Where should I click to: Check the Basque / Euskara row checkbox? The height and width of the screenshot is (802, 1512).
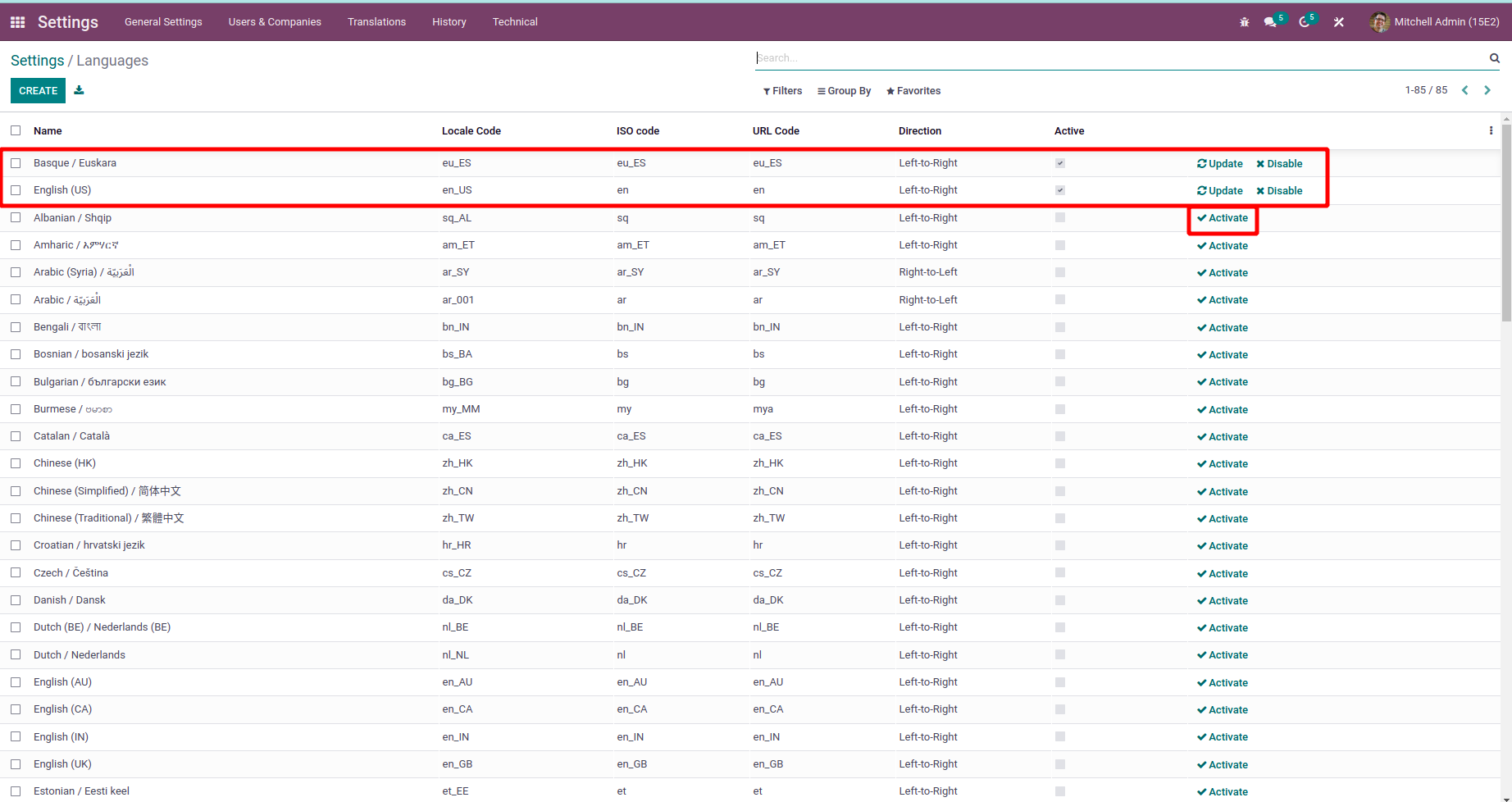coord(16,163)
